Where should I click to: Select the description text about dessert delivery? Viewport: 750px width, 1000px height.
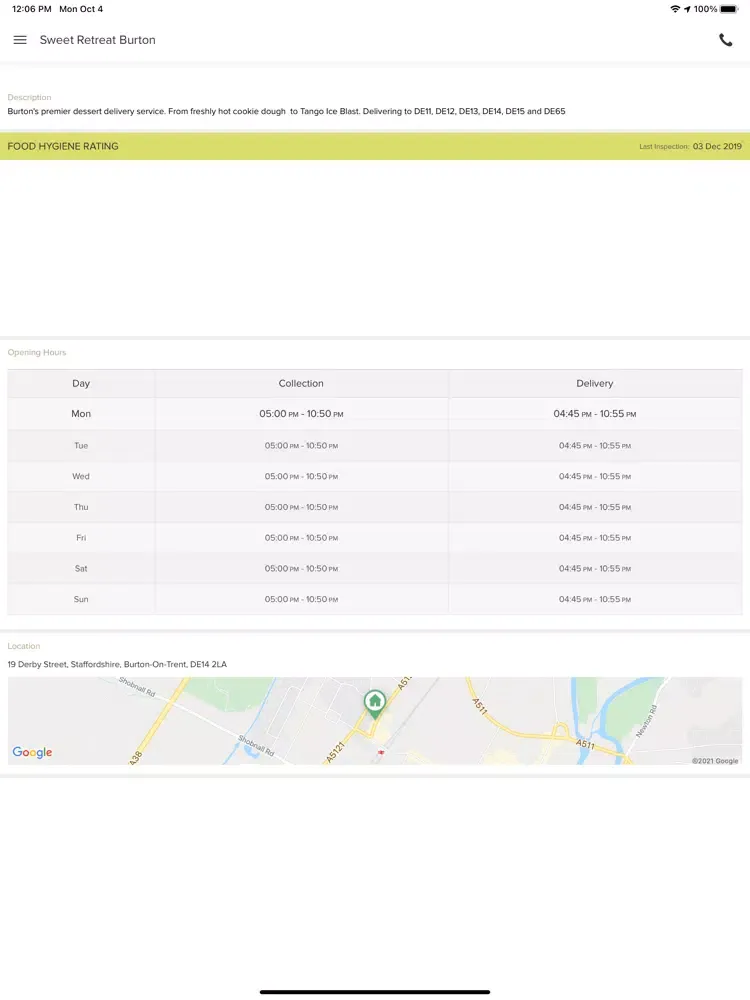[x=286, y=111]
